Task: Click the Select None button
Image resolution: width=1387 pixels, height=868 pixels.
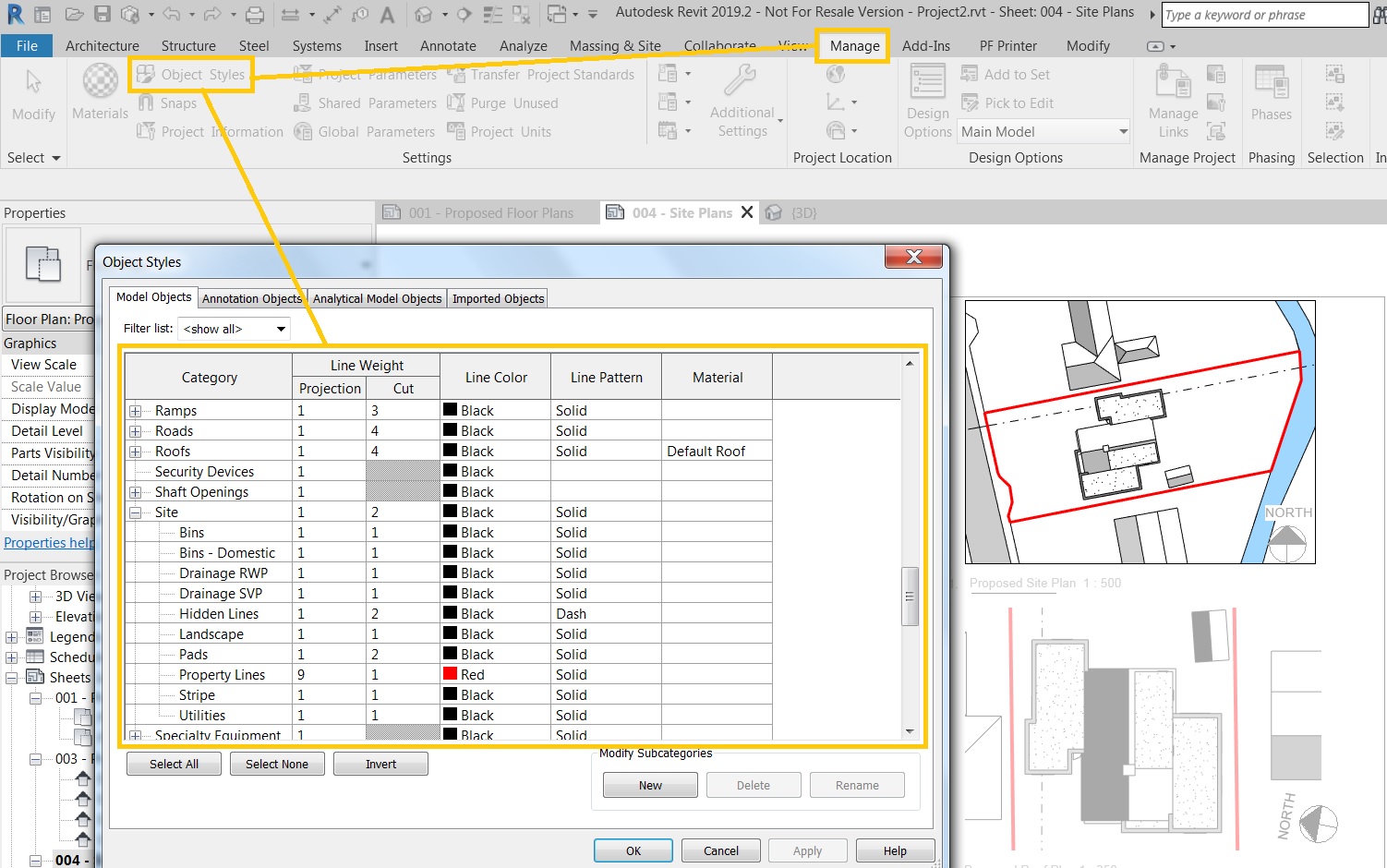Action: [277, 764]
